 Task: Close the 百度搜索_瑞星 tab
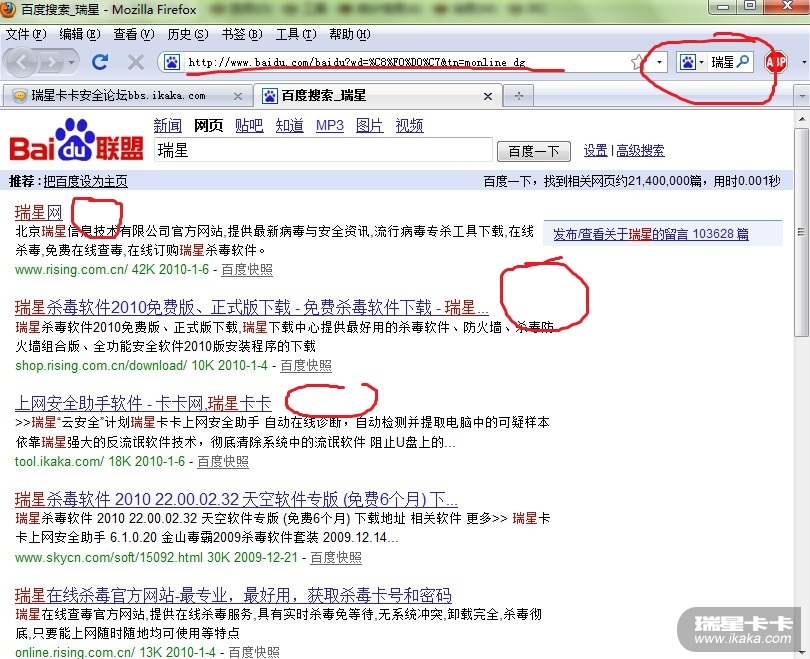488,96
